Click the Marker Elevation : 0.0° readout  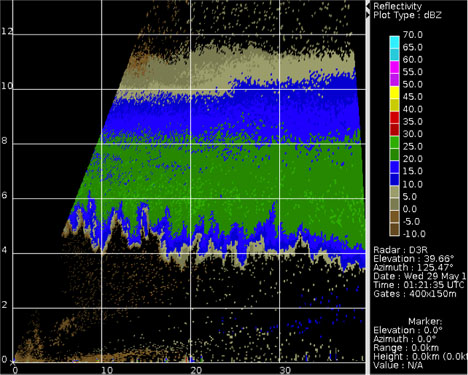point(408,330)
